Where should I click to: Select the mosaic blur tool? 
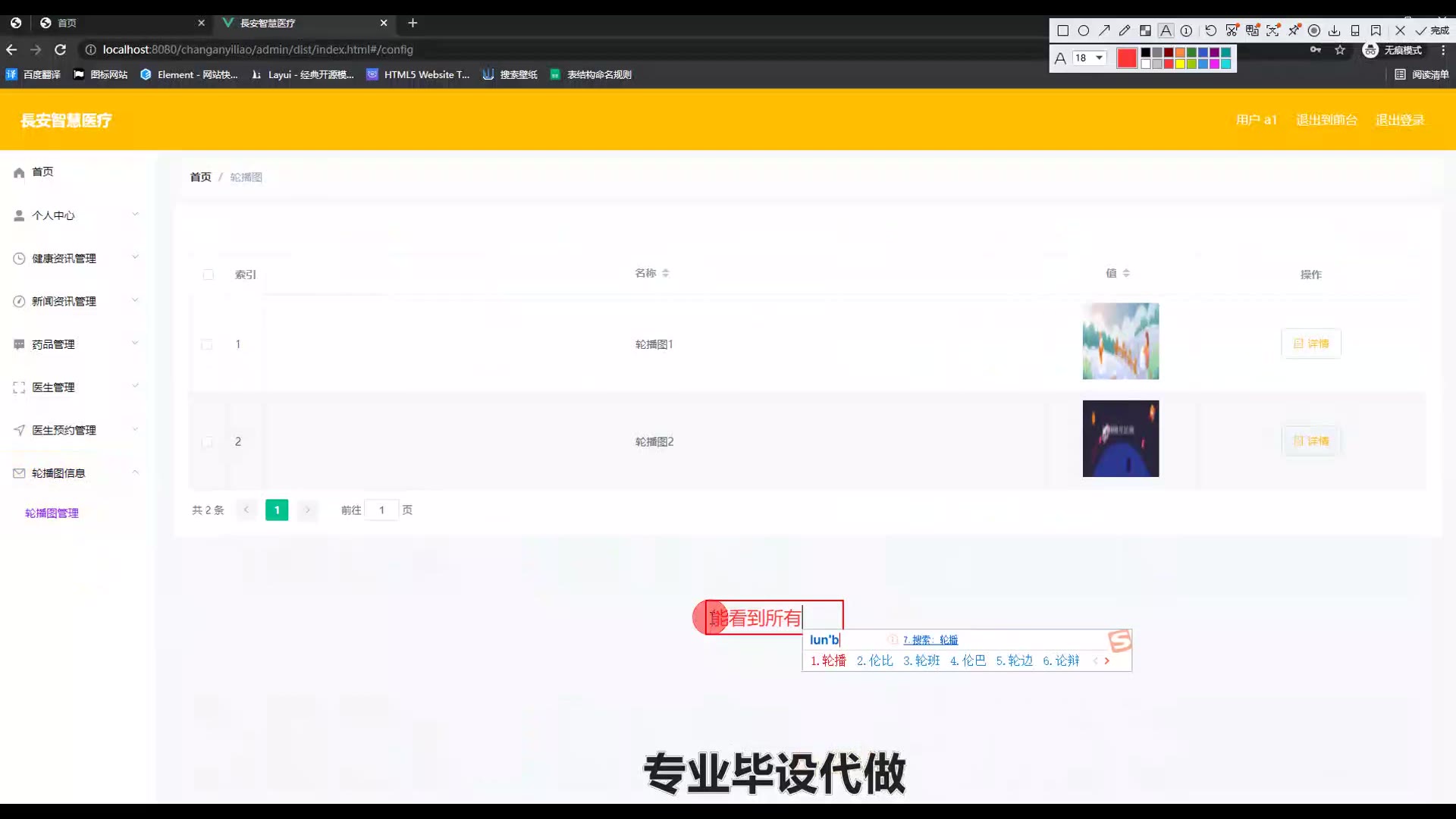pos(1145,30)
